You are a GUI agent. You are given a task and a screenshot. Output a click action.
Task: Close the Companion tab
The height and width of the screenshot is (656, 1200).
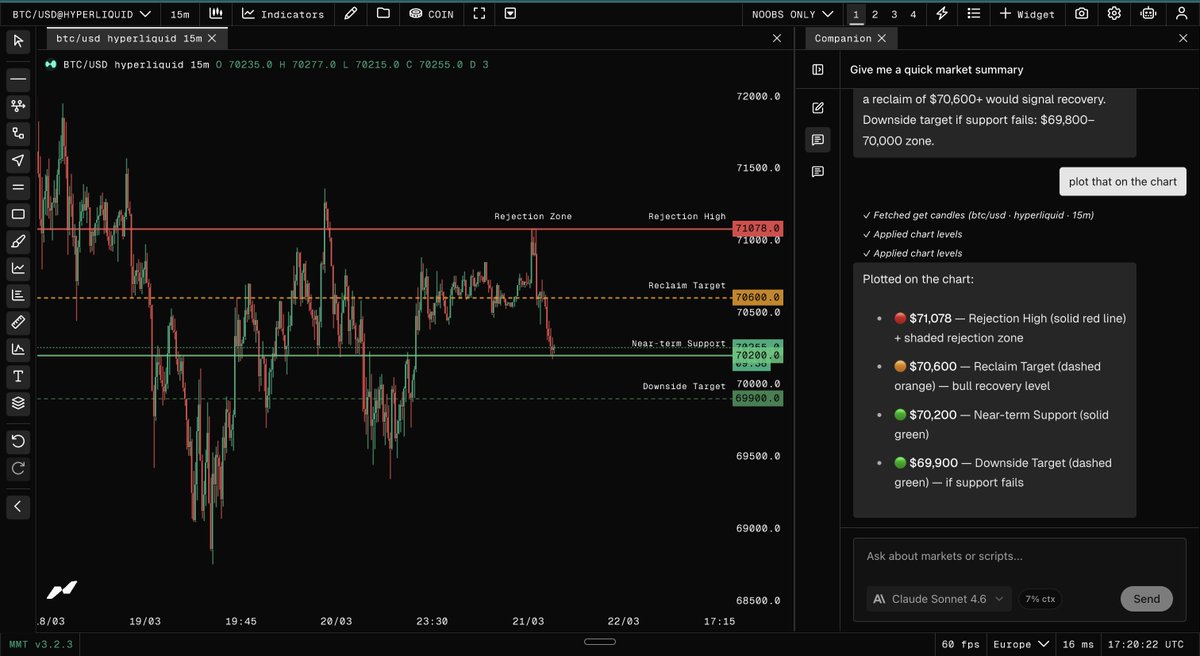pos(881,38)
